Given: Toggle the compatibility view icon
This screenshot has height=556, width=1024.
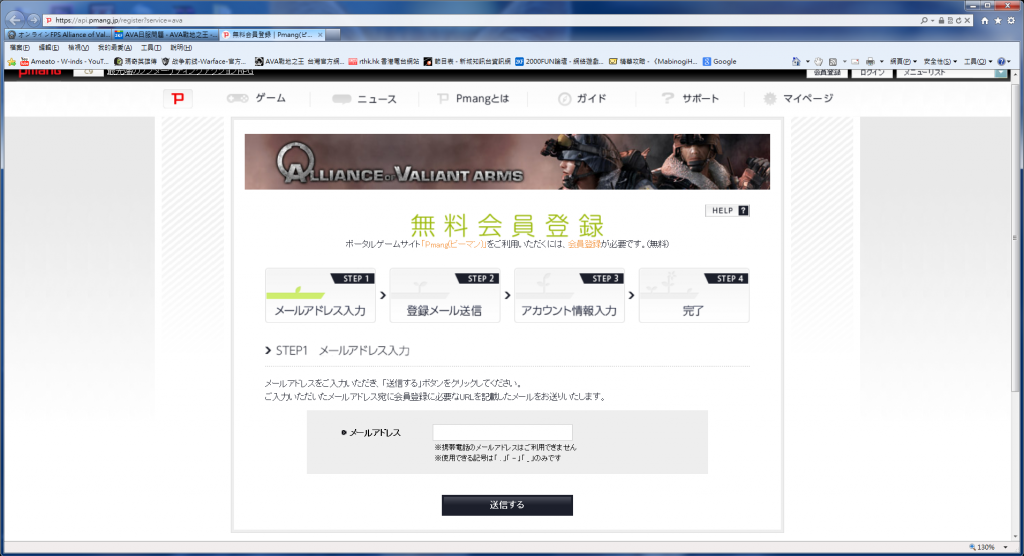Looking at the screenshot, I should (x=950, y=20).
